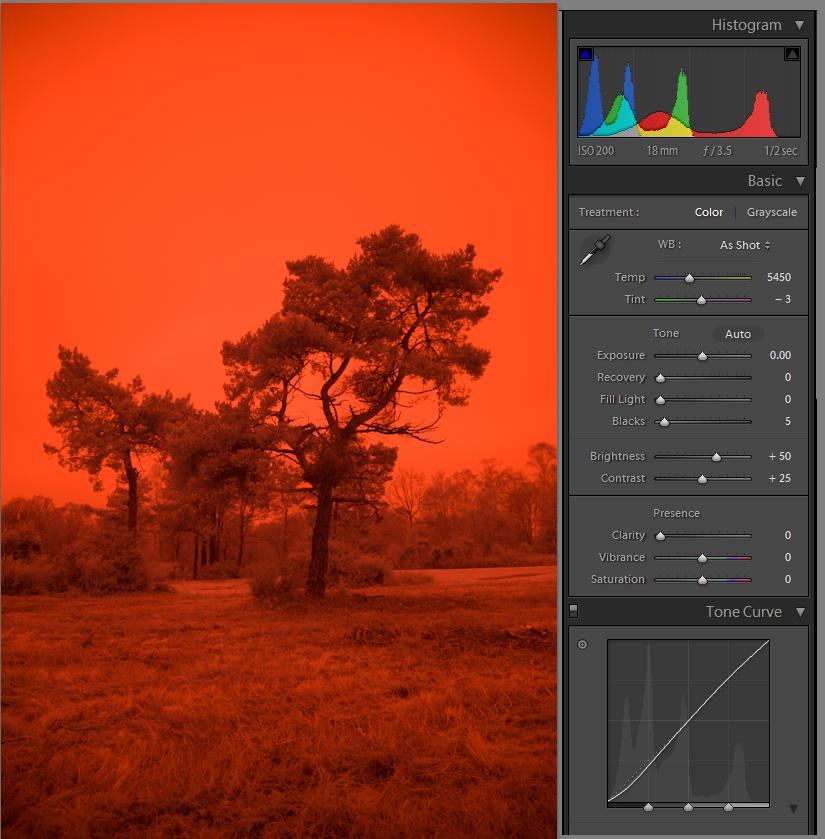Toggle the Tone Curve panel on/off switch
Image resolution: width=825 pixels, height=839 pixels.
tap(573, 610)
